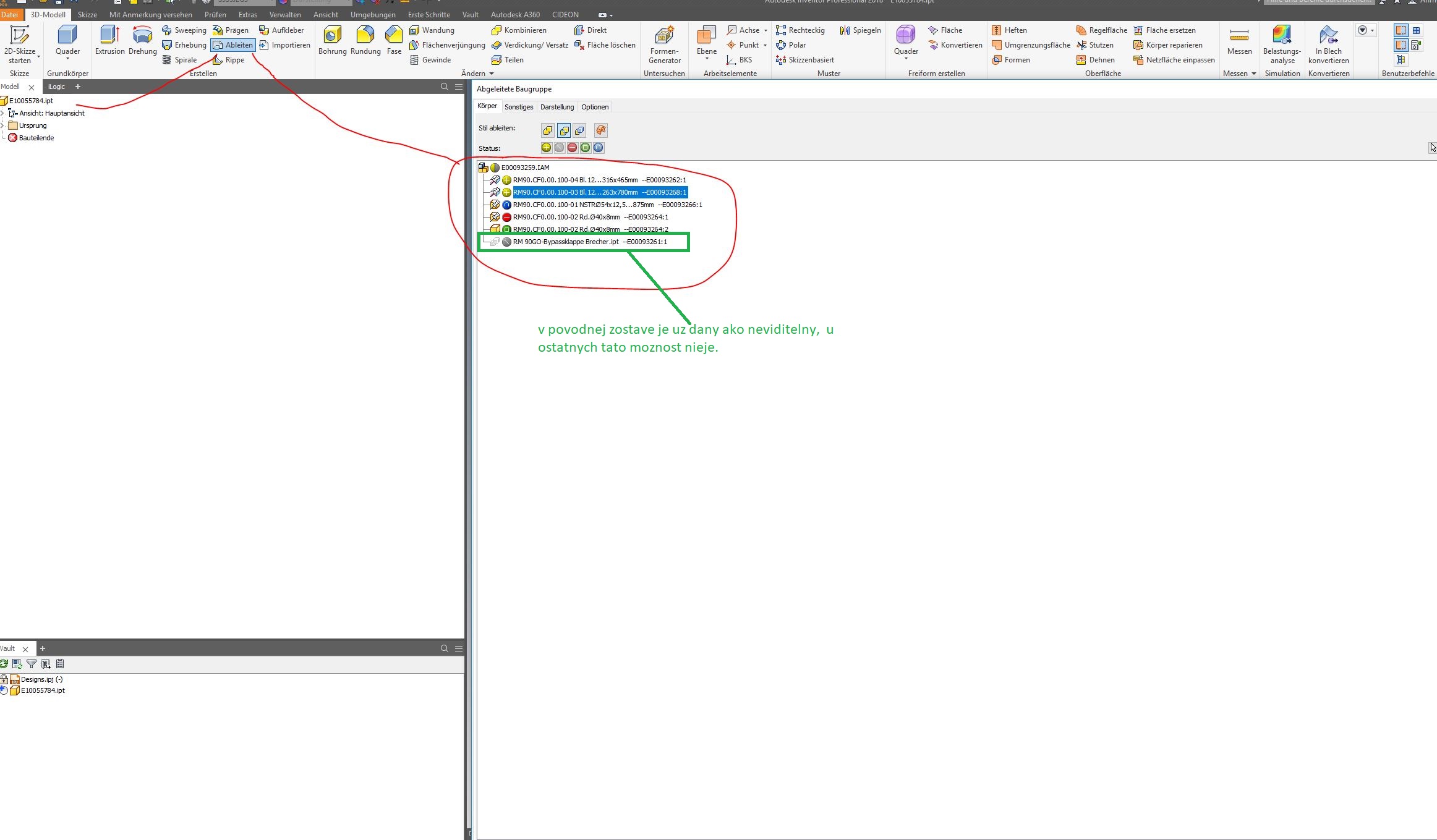Image resolution: width=1437 pixels, height=840 pixels.
Task: Open the Ebene dropdown arrow
Action: point(706,59)
